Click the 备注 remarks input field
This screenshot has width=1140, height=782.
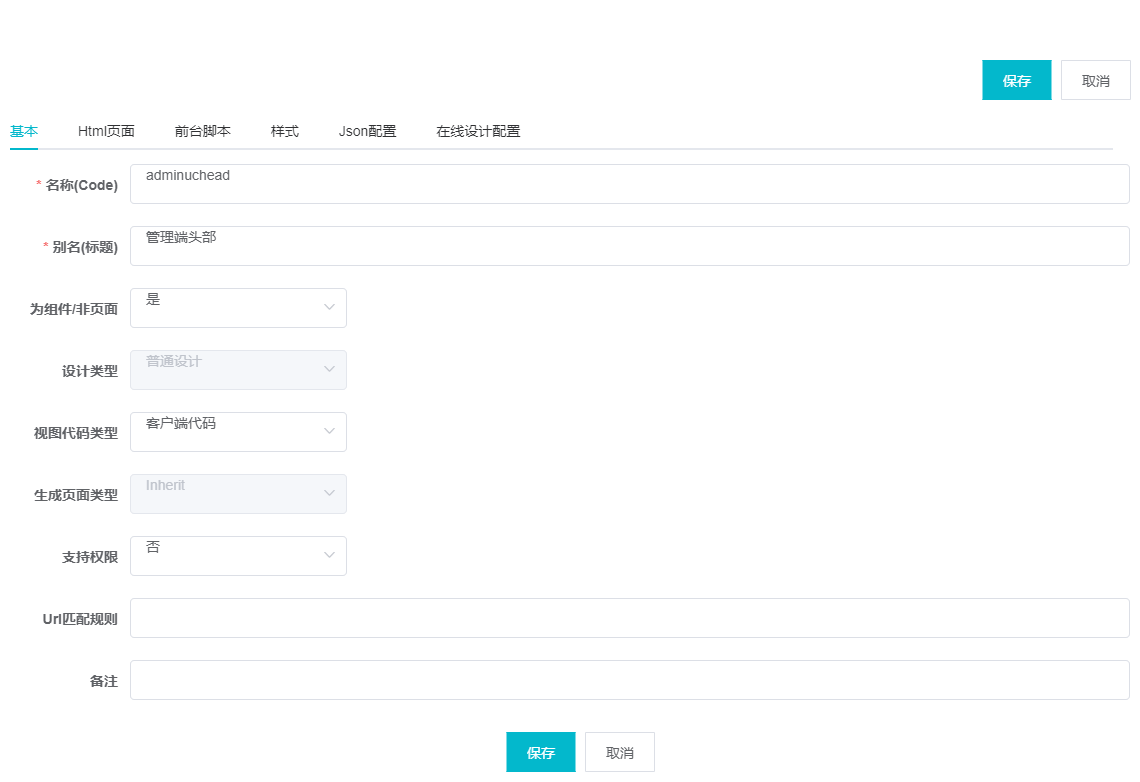point(630,680)
